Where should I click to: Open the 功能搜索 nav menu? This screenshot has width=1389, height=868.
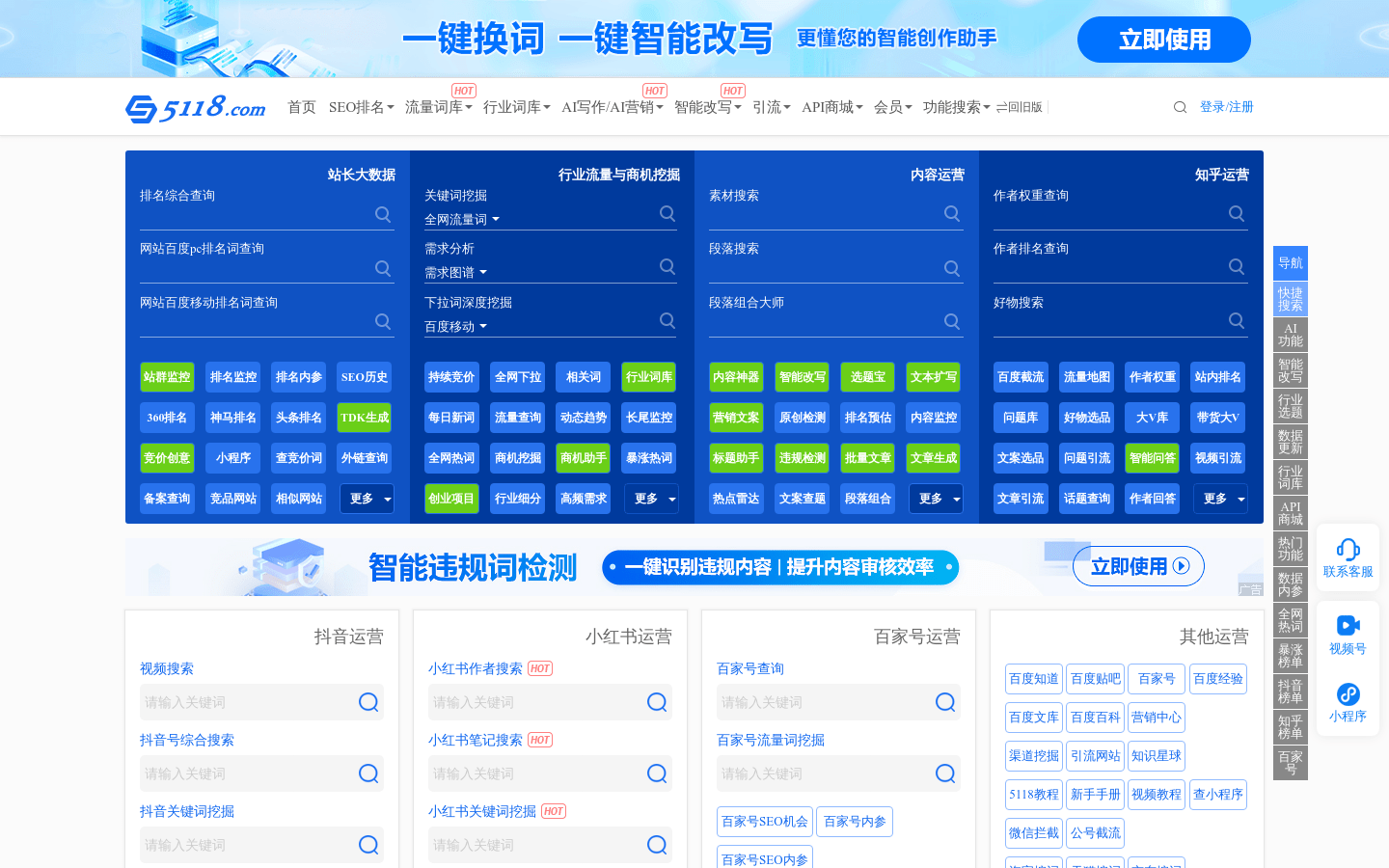956,107
